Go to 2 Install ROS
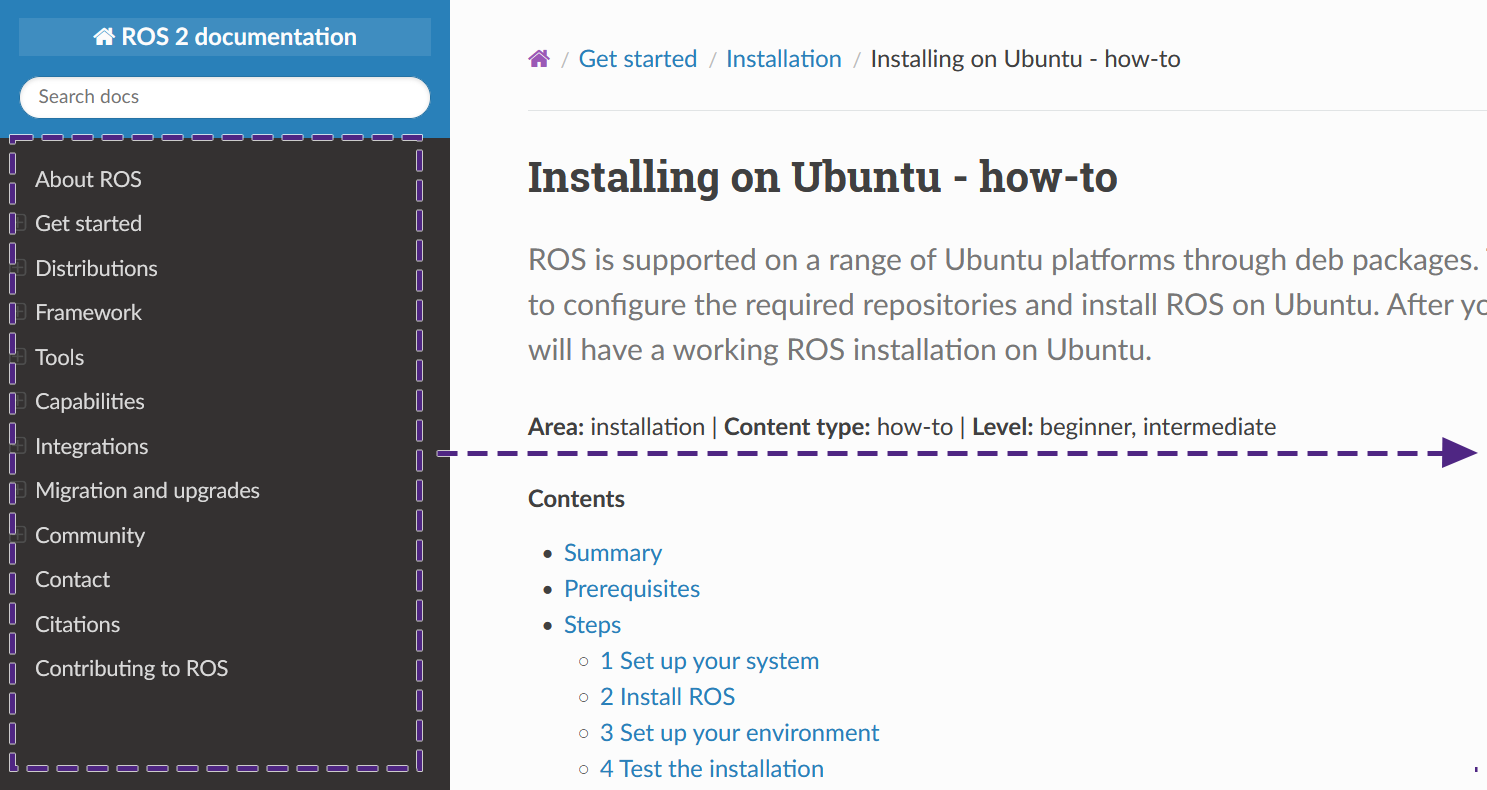The height and width of the screenshot is (790, 1487). point(667,697)
